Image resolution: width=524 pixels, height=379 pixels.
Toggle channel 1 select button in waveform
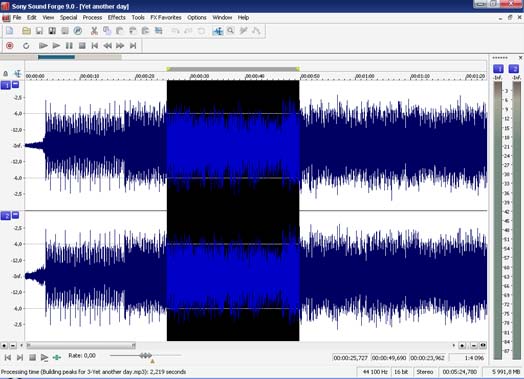5,86
